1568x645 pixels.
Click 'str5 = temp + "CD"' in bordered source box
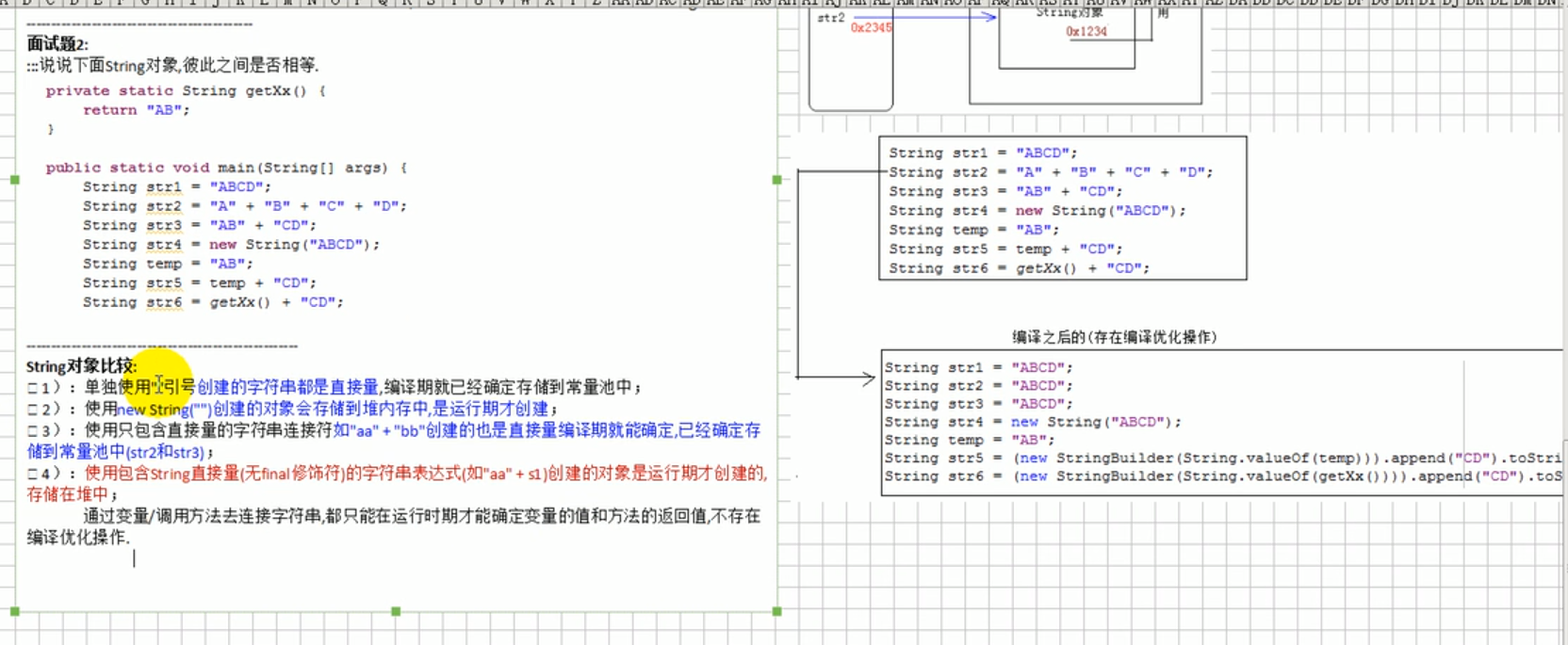(x=1005, y=249)
